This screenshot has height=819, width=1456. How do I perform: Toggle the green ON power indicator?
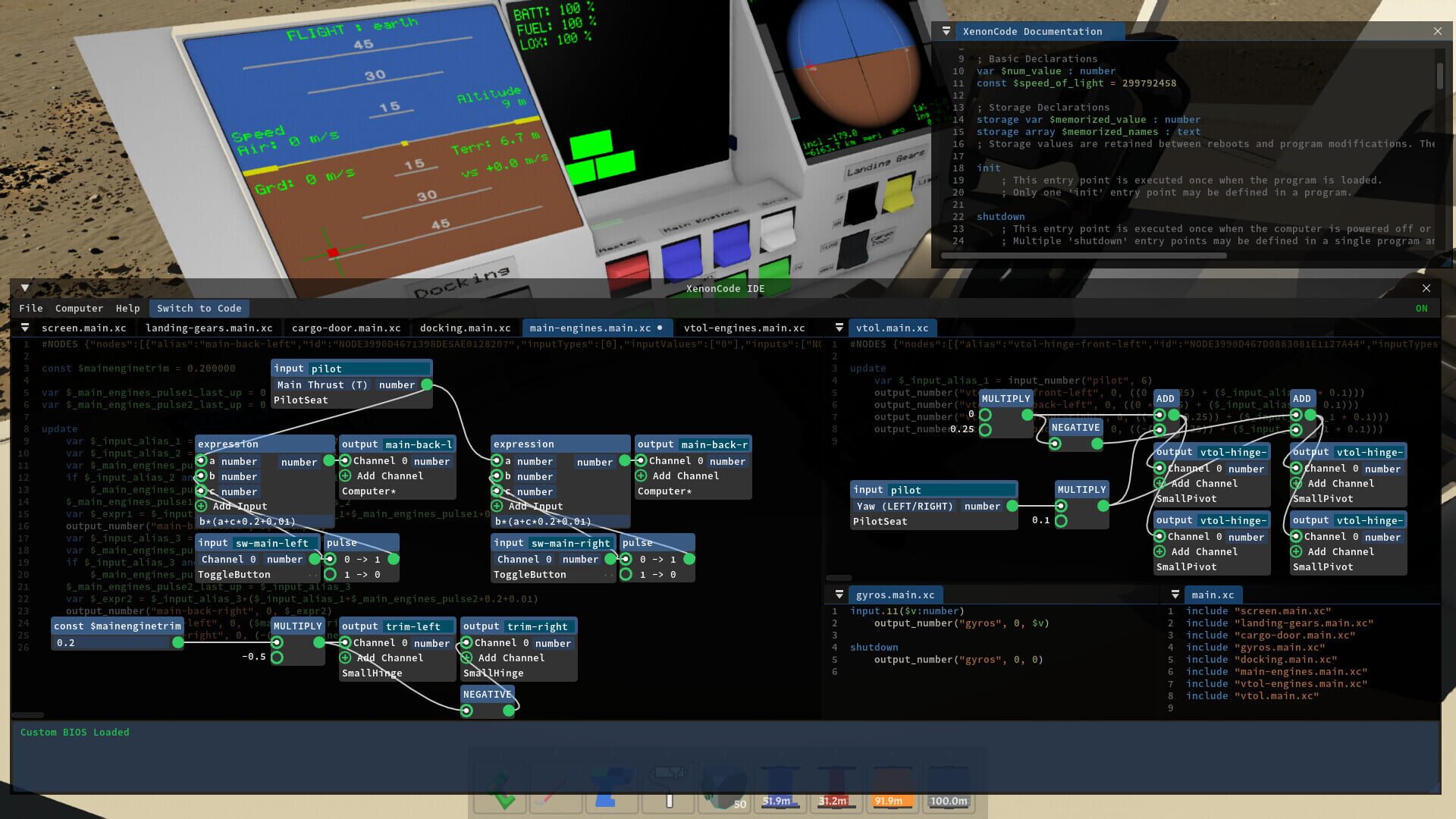point(1421,309)
